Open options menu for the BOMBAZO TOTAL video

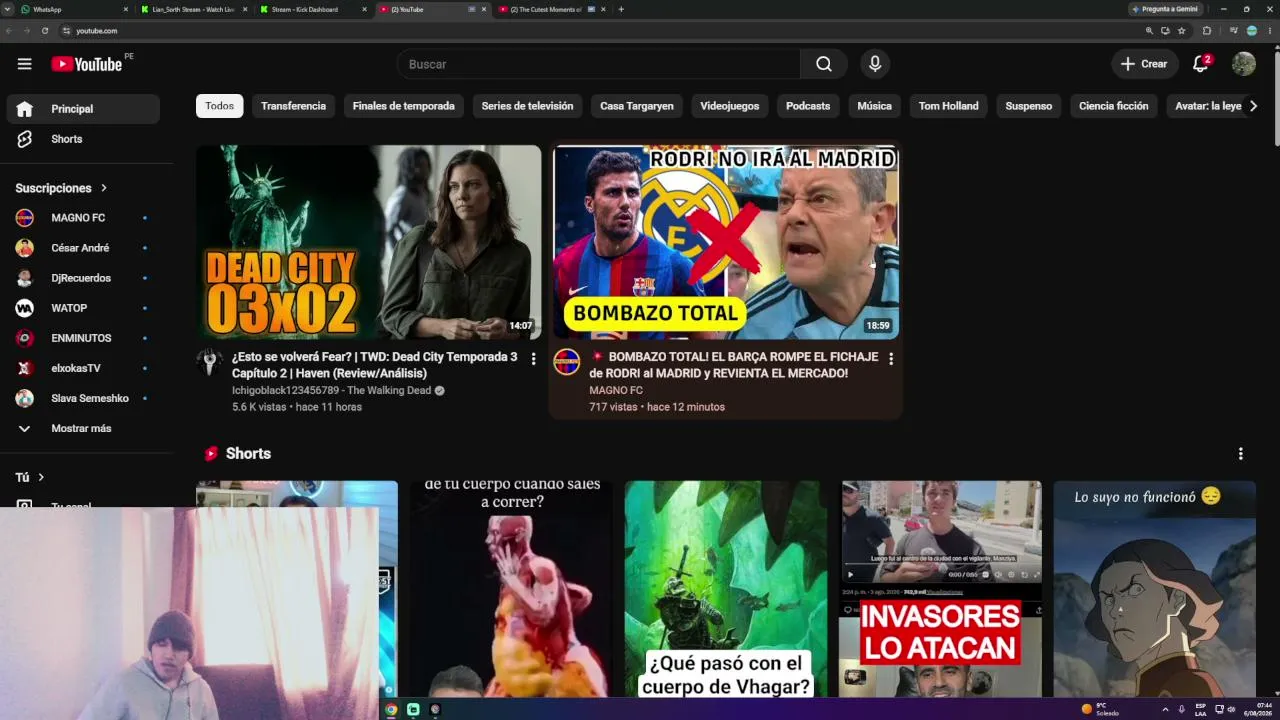[x=891, y=358]
